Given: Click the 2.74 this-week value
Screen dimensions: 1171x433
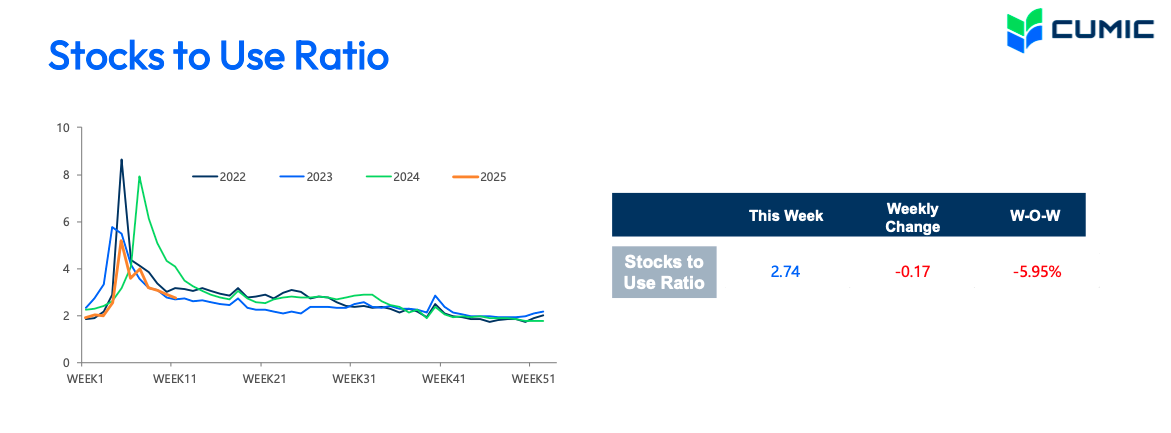Looking at the screenshot, I should pyautogui.click(x=786, y=271).
